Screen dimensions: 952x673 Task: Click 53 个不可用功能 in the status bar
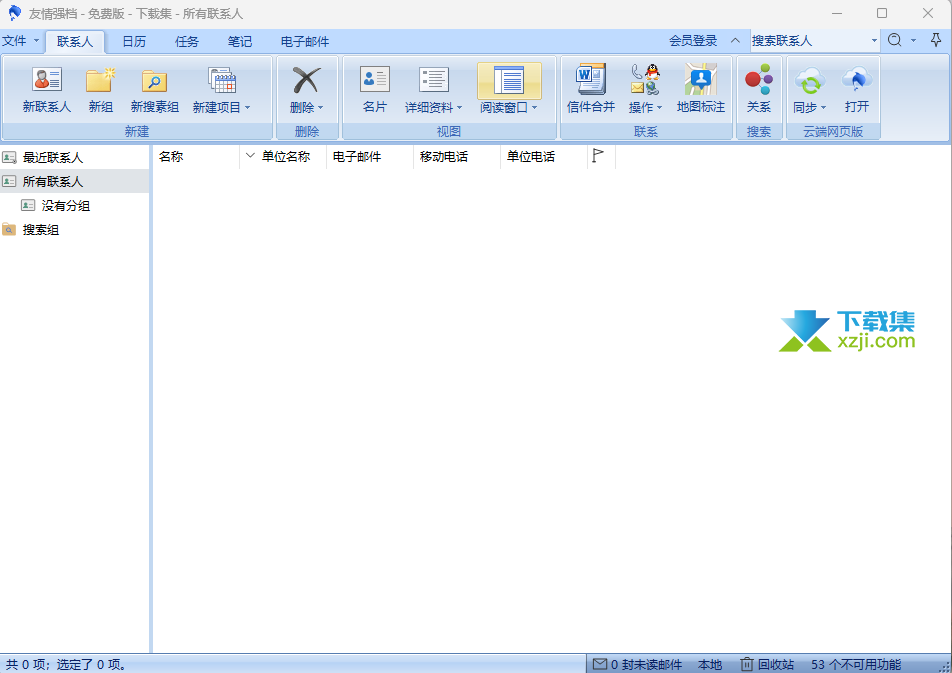click(856, 664)
